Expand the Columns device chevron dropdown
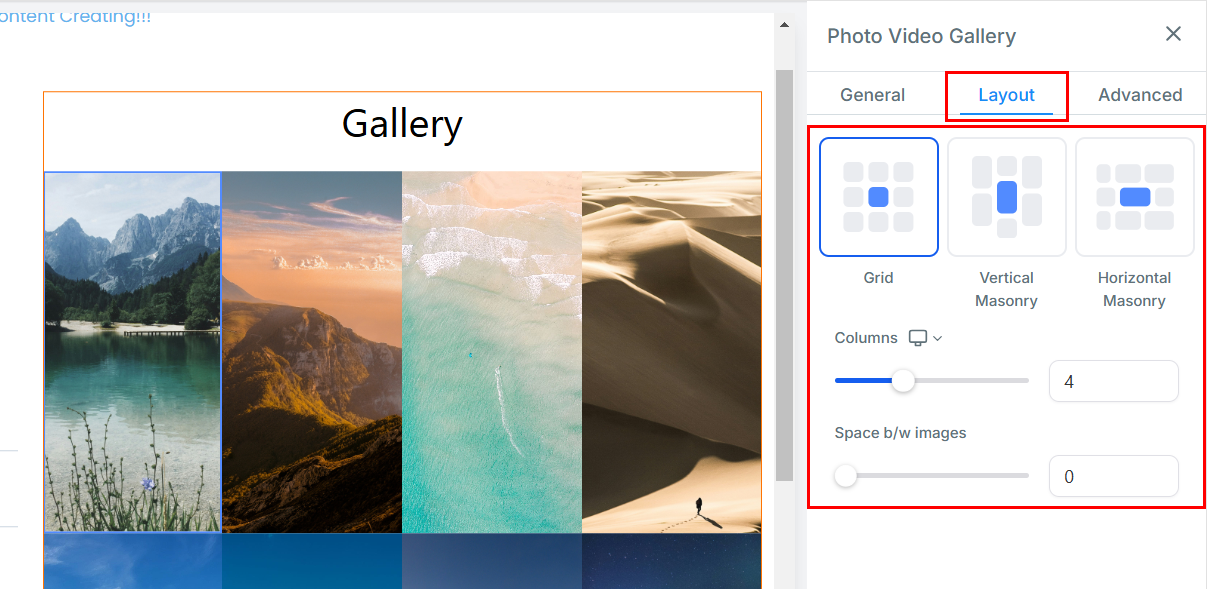 pyautogui.click(x=938, y=339)
